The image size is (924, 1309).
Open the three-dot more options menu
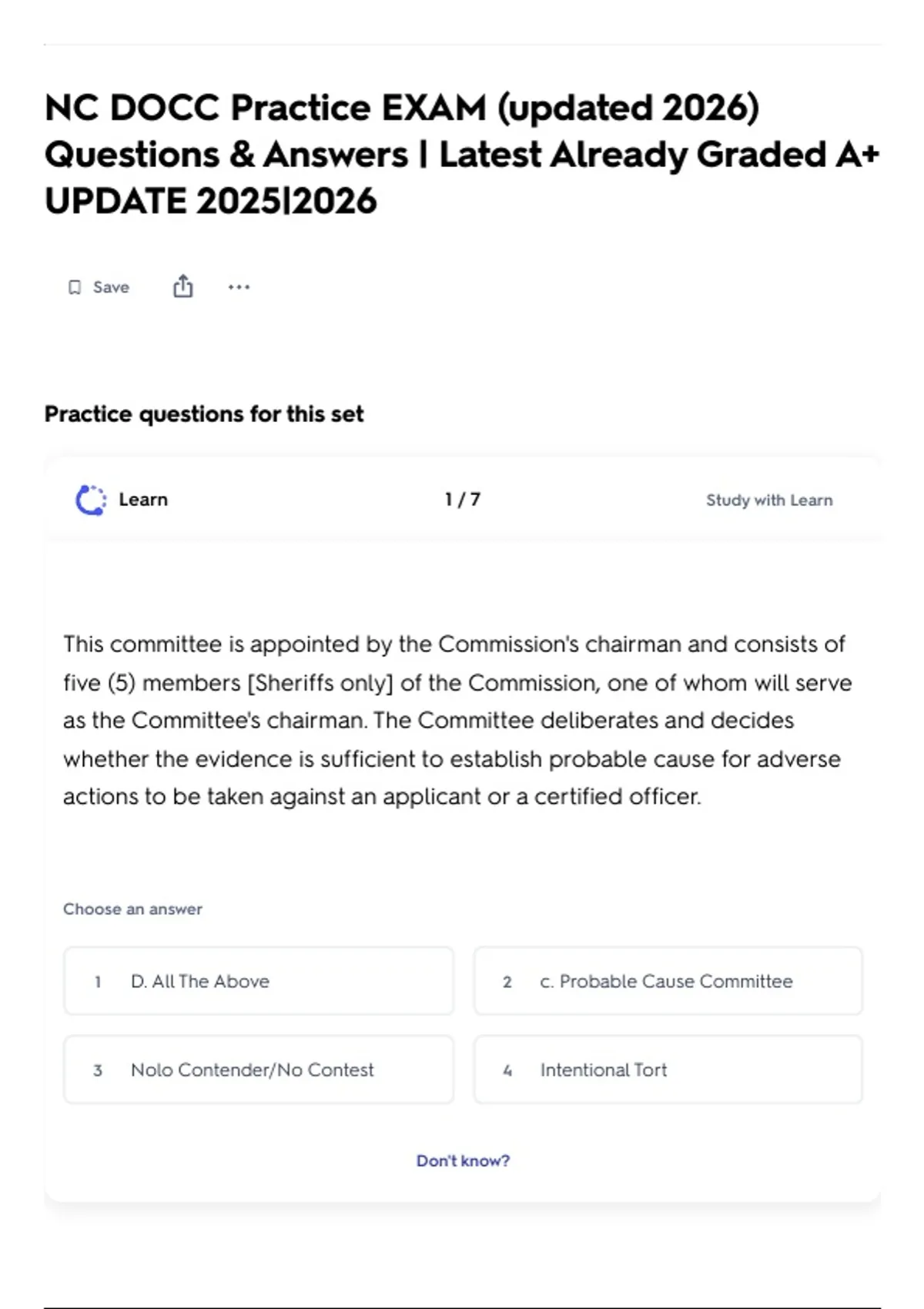point(239,287)
